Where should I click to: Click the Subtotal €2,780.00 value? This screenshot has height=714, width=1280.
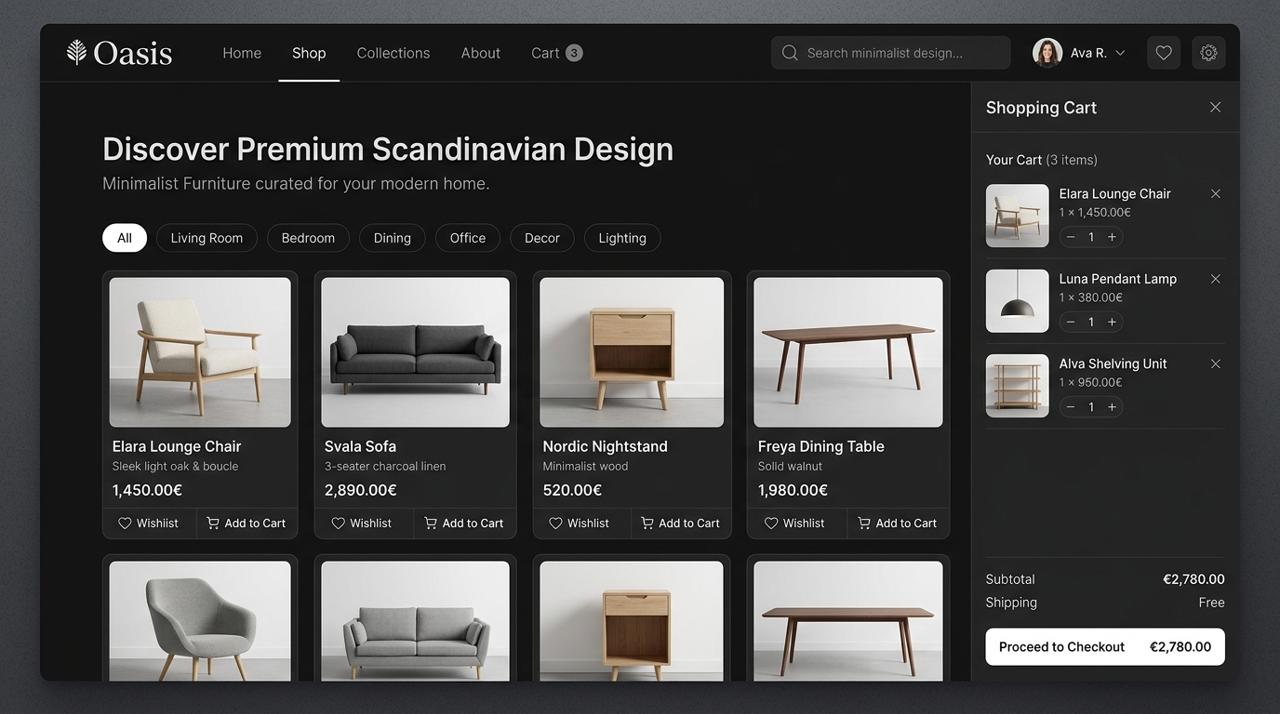1193,579
